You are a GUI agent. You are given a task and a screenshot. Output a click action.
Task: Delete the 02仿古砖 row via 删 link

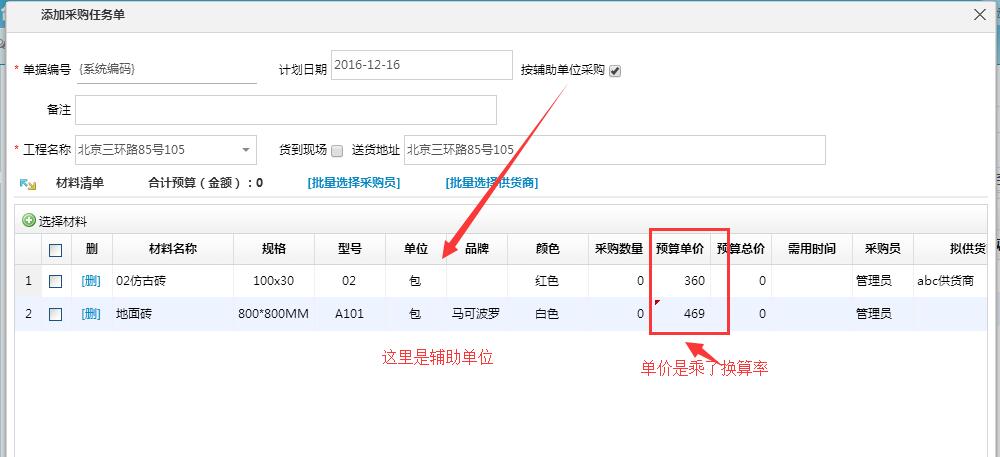tap(91, 282)
